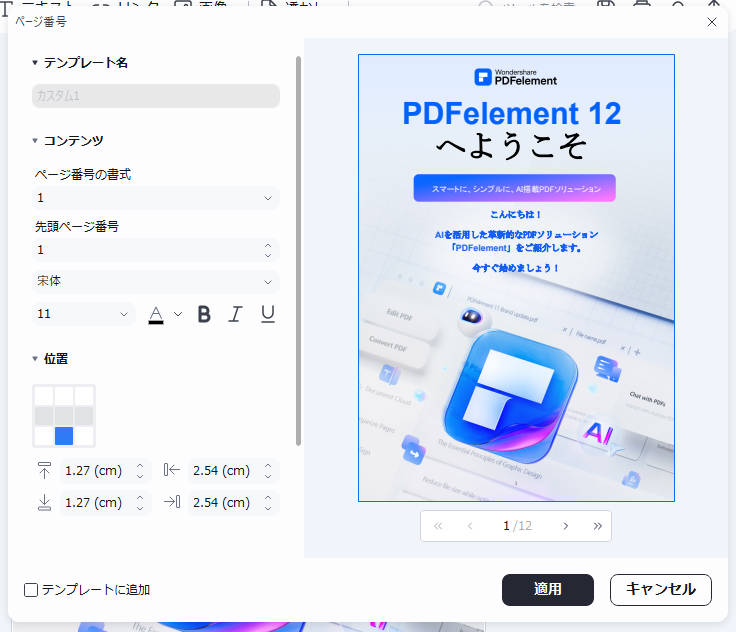This screenshot has width=736, height=632.
Task: Click the テンプレート名 input field
Action: point(155,96)
